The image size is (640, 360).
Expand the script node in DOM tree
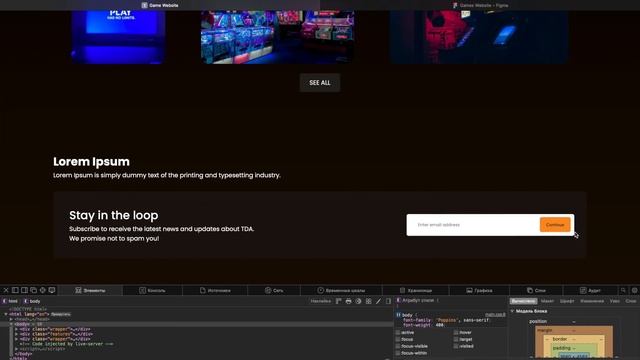pos(17,349)
